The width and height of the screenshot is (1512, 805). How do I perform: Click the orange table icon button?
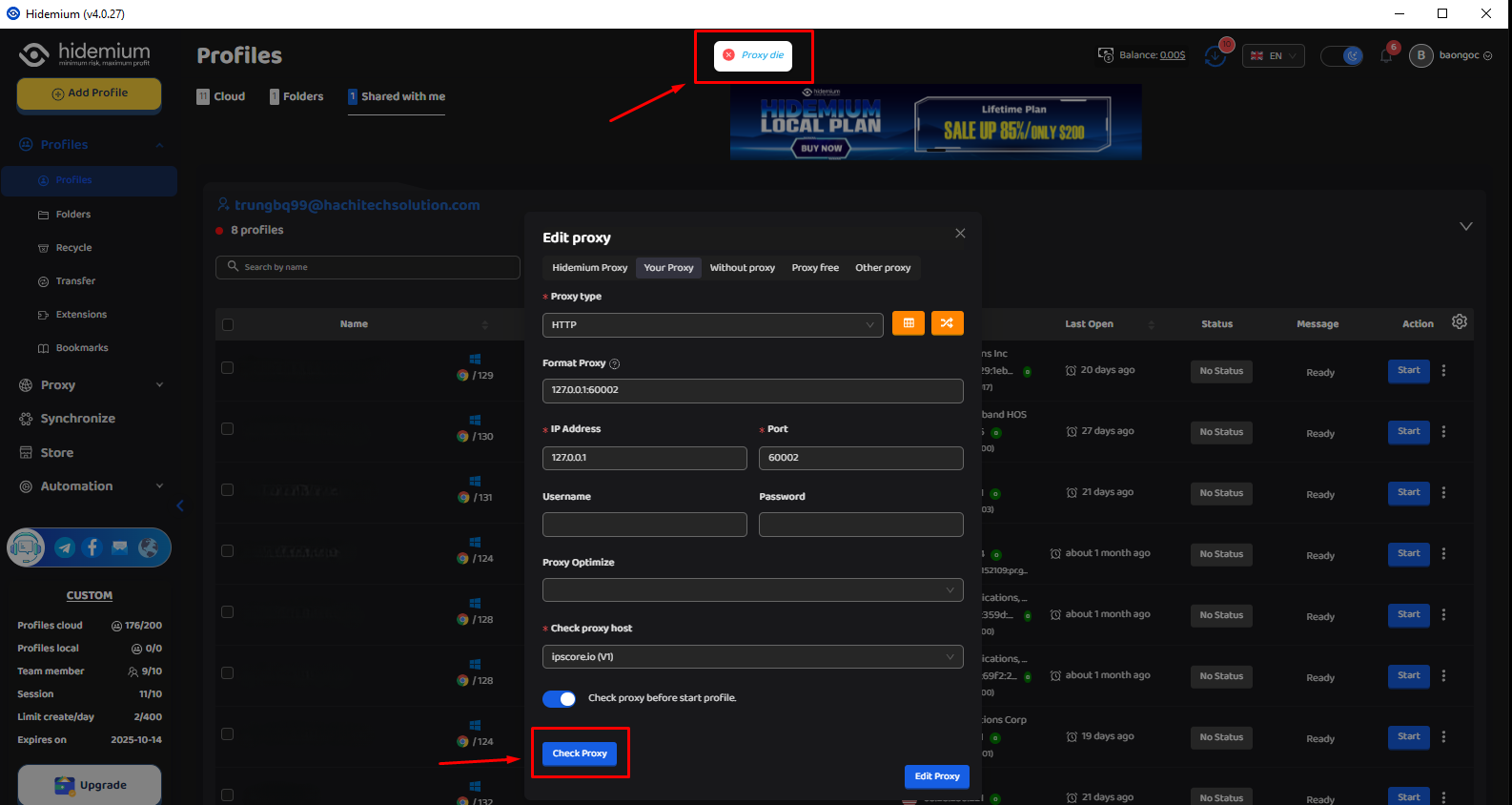[909, 323]
